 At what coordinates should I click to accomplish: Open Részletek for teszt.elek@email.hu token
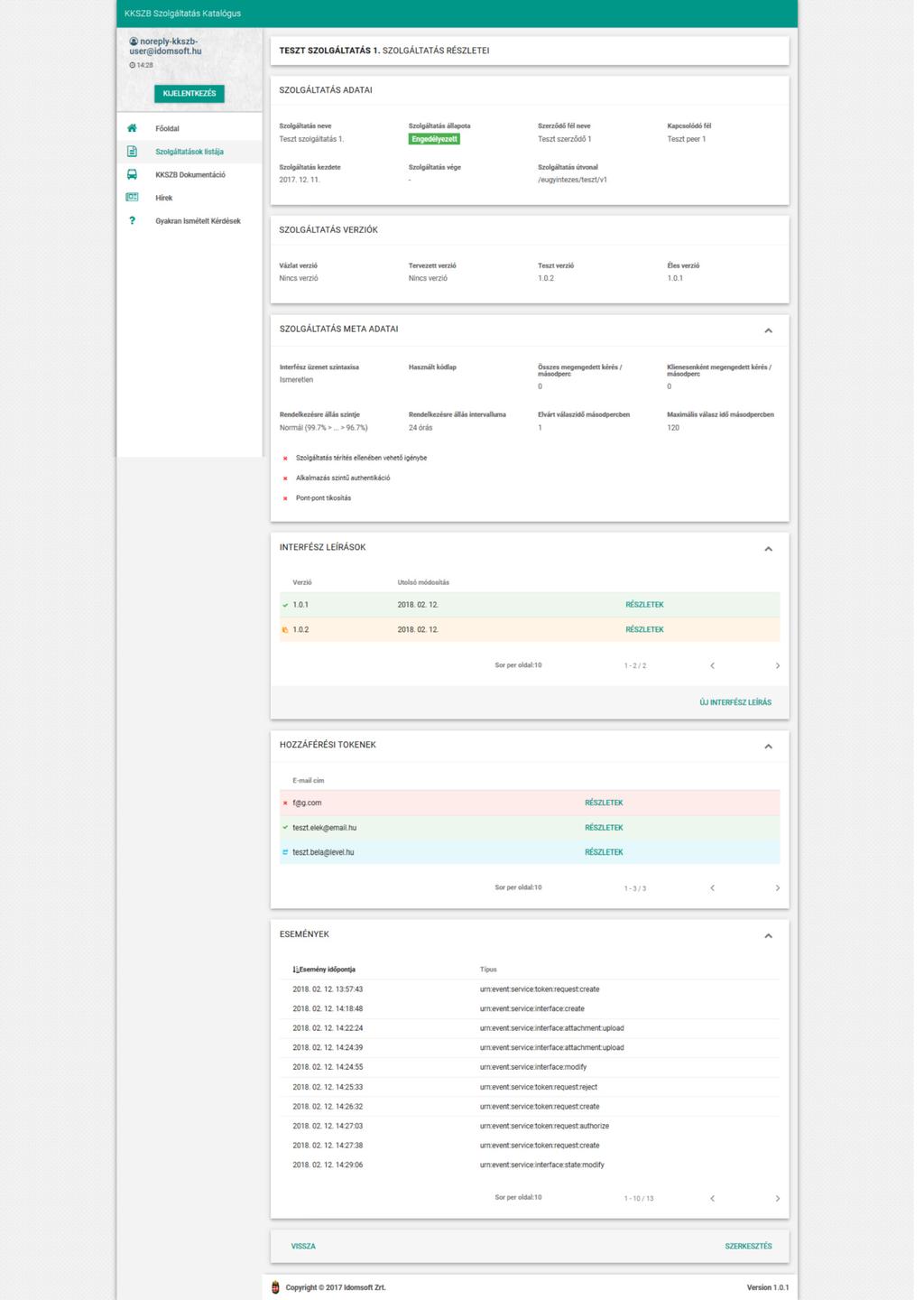pos(604,827)
